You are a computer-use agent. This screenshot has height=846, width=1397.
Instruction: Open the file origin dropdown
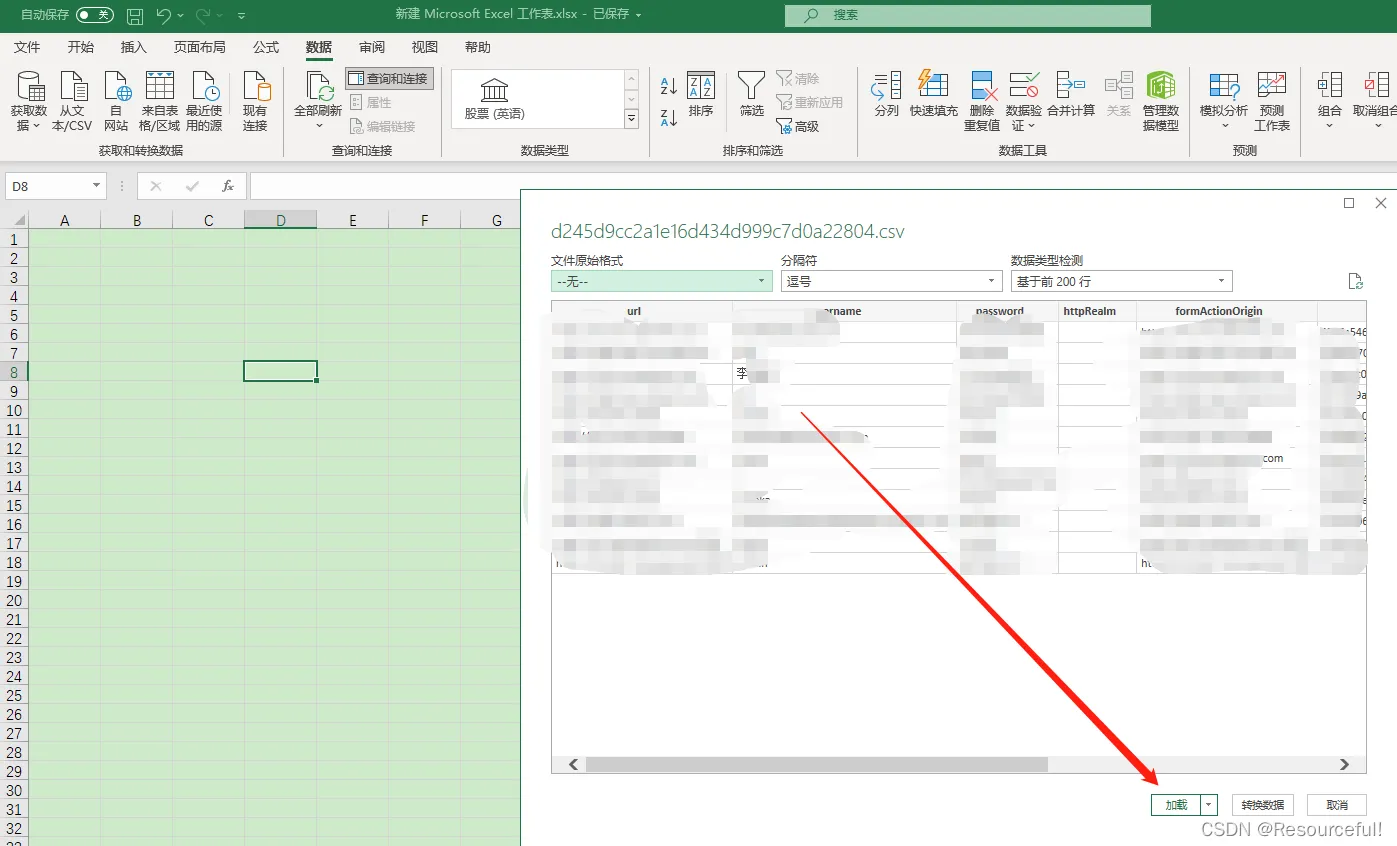click(x=661, y=282)
